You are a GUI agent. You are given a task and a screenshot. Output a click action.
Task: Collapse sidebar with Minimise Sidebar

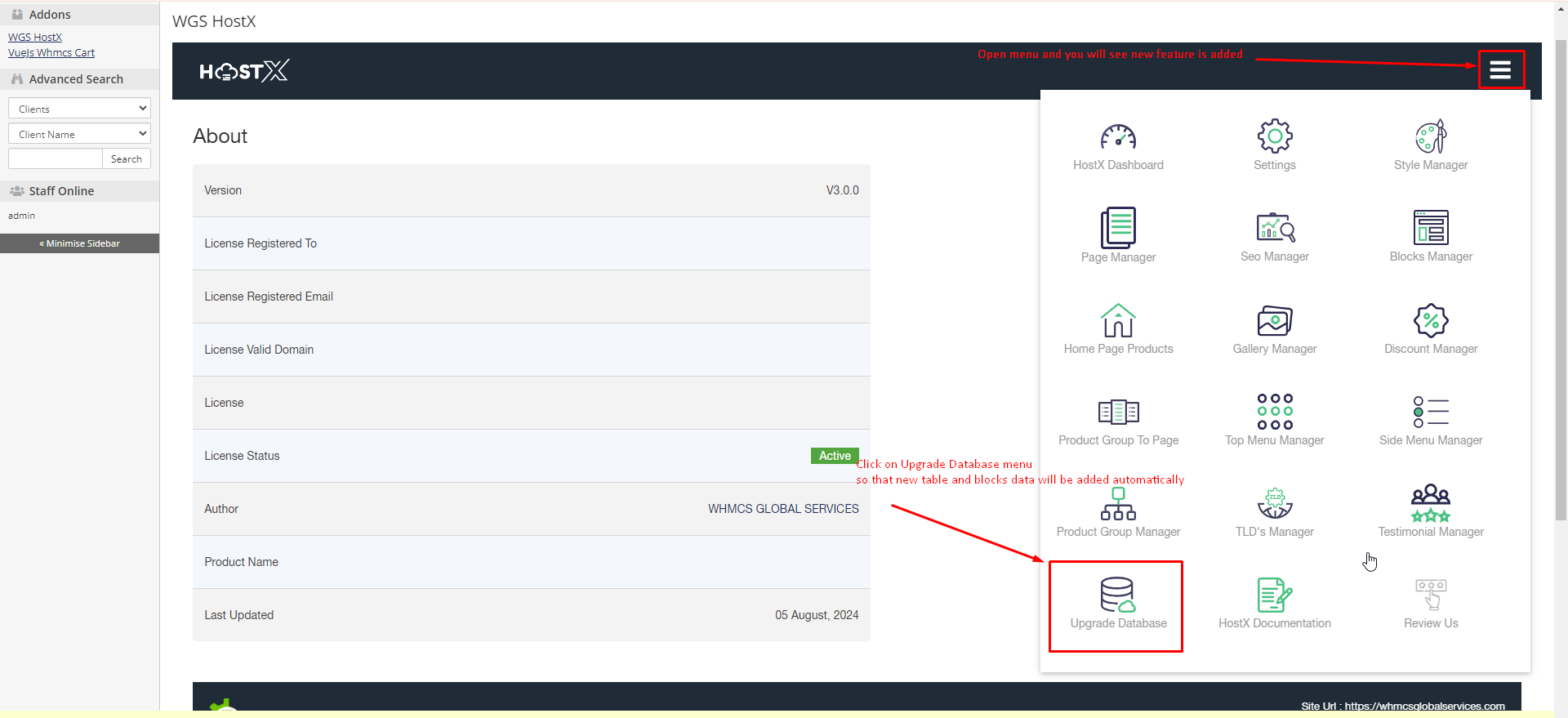pos(79,243)
